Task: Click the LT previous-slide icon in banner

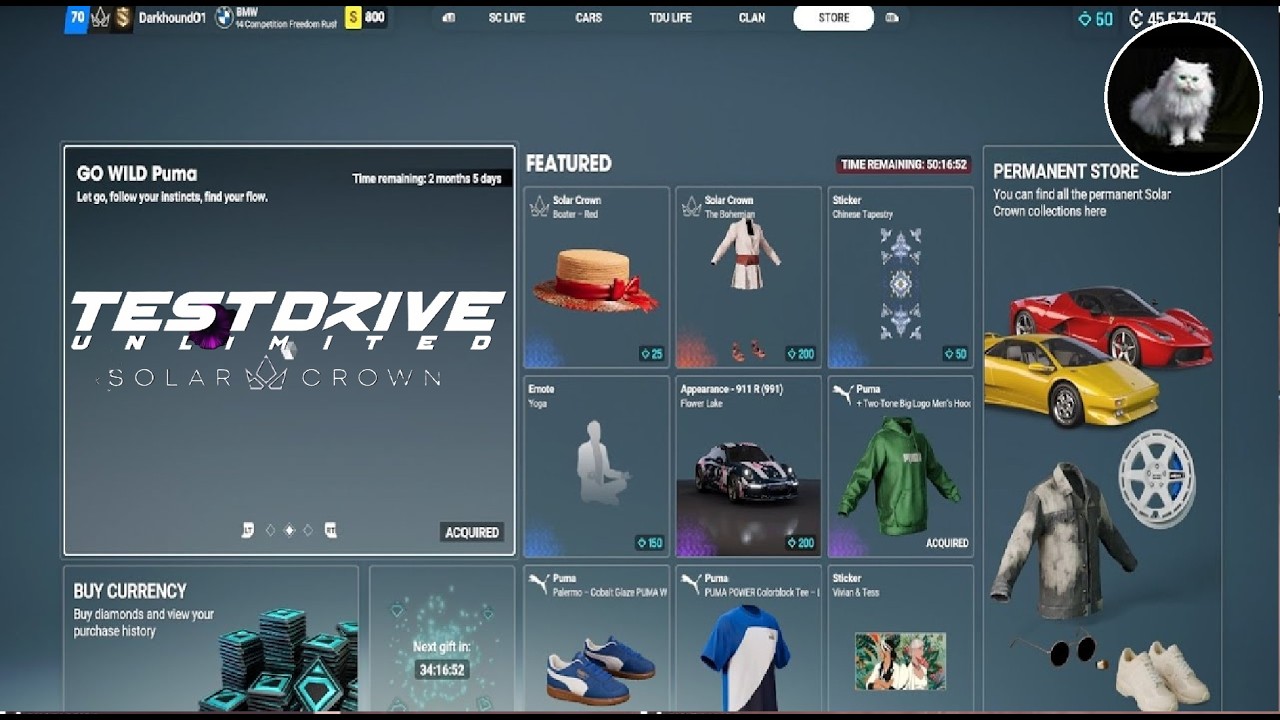Action: click(248, 530)
